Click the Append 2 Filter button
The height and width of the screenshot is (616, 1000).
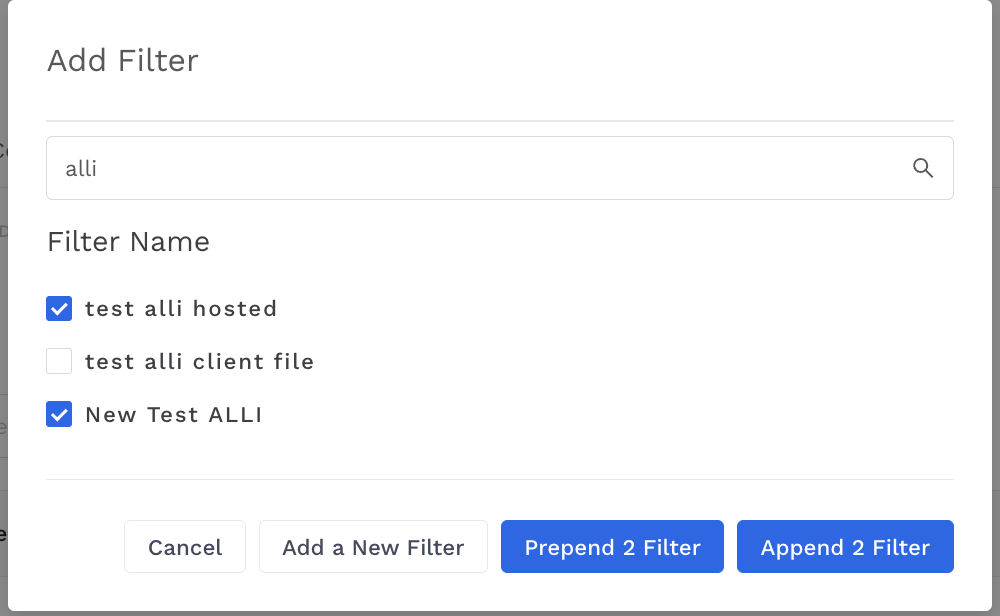pos(845,546)
